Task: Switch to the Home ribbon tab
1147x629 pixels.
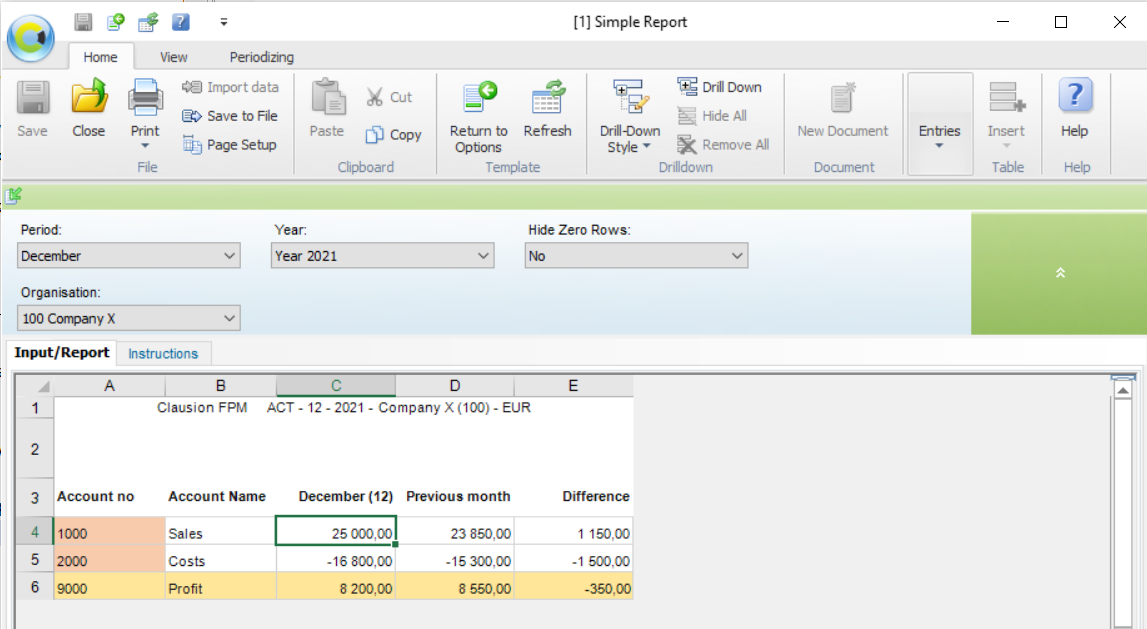Action: [100, 57]
